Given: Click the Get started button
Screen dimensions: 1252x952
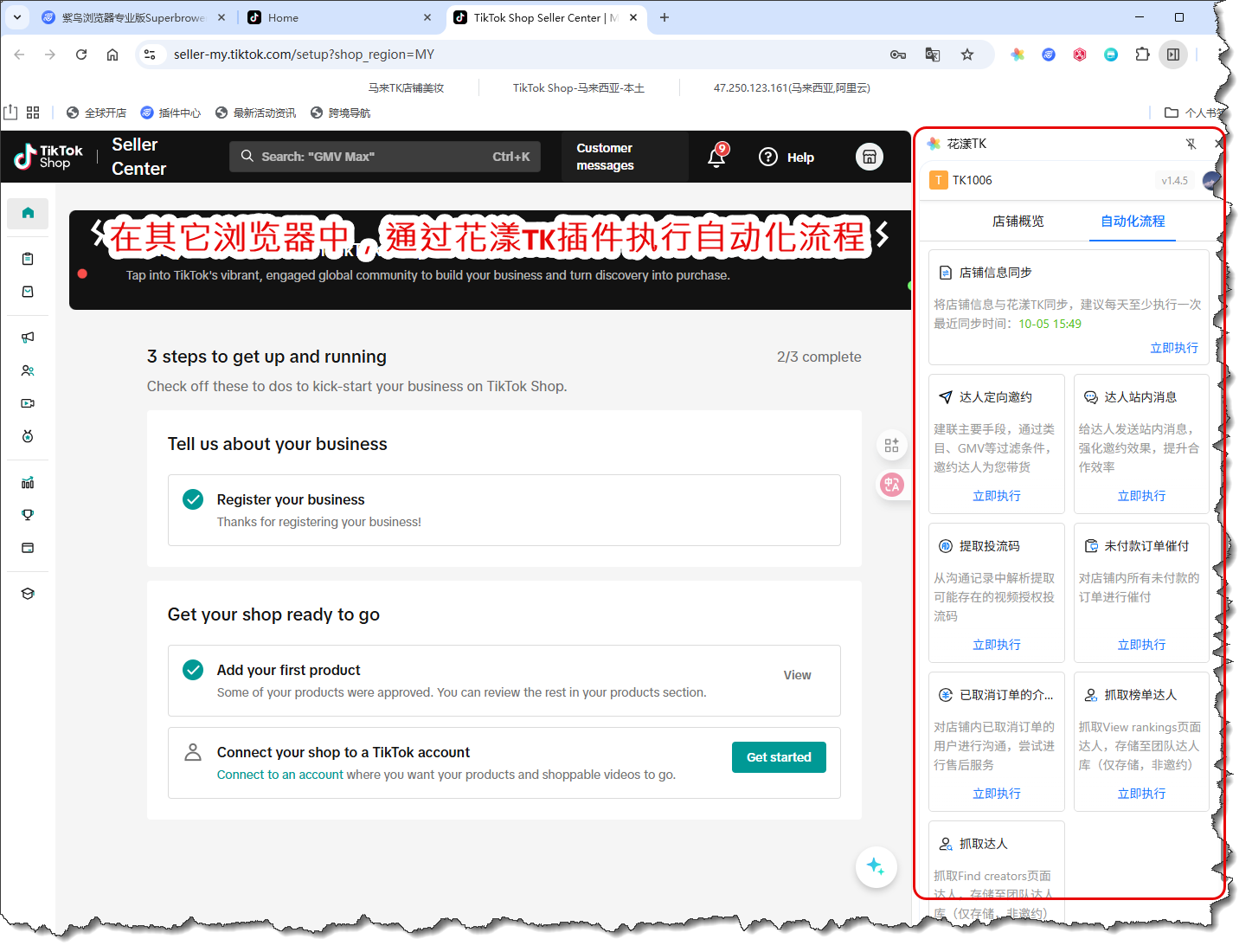Looking at the screenshot, I should click(778, 757).
